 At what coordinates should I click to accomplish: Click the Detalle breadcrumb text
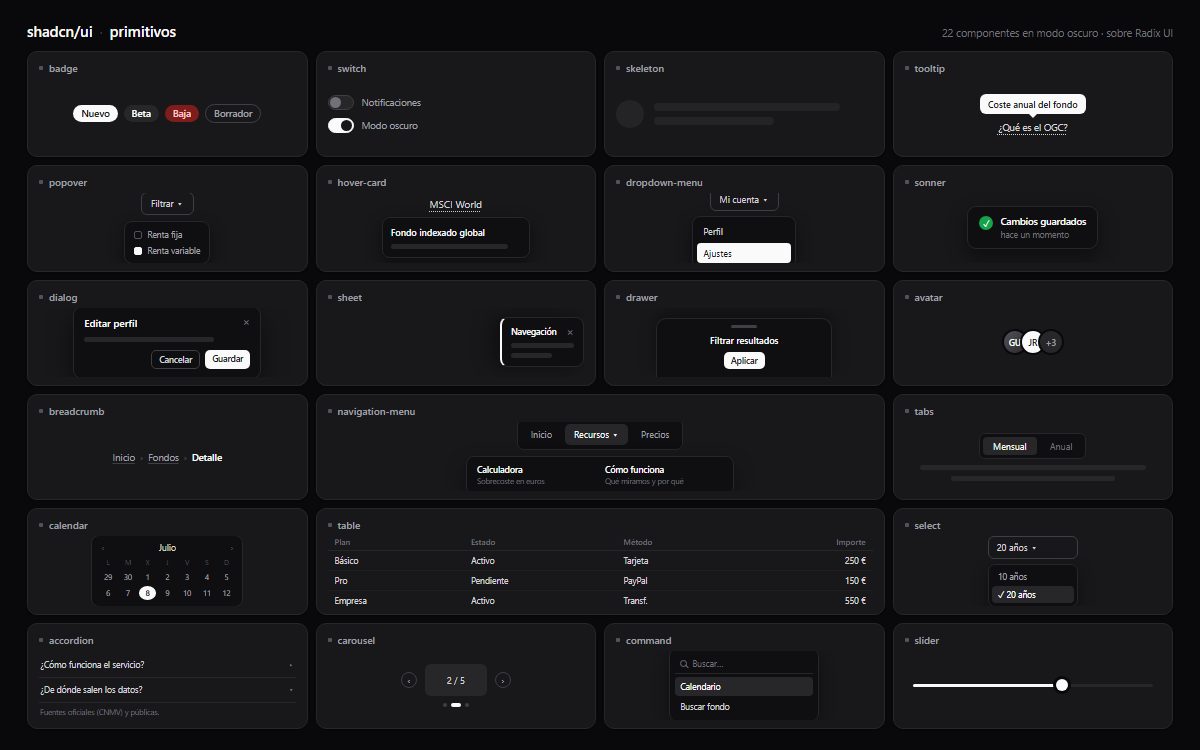pos(207,458)
